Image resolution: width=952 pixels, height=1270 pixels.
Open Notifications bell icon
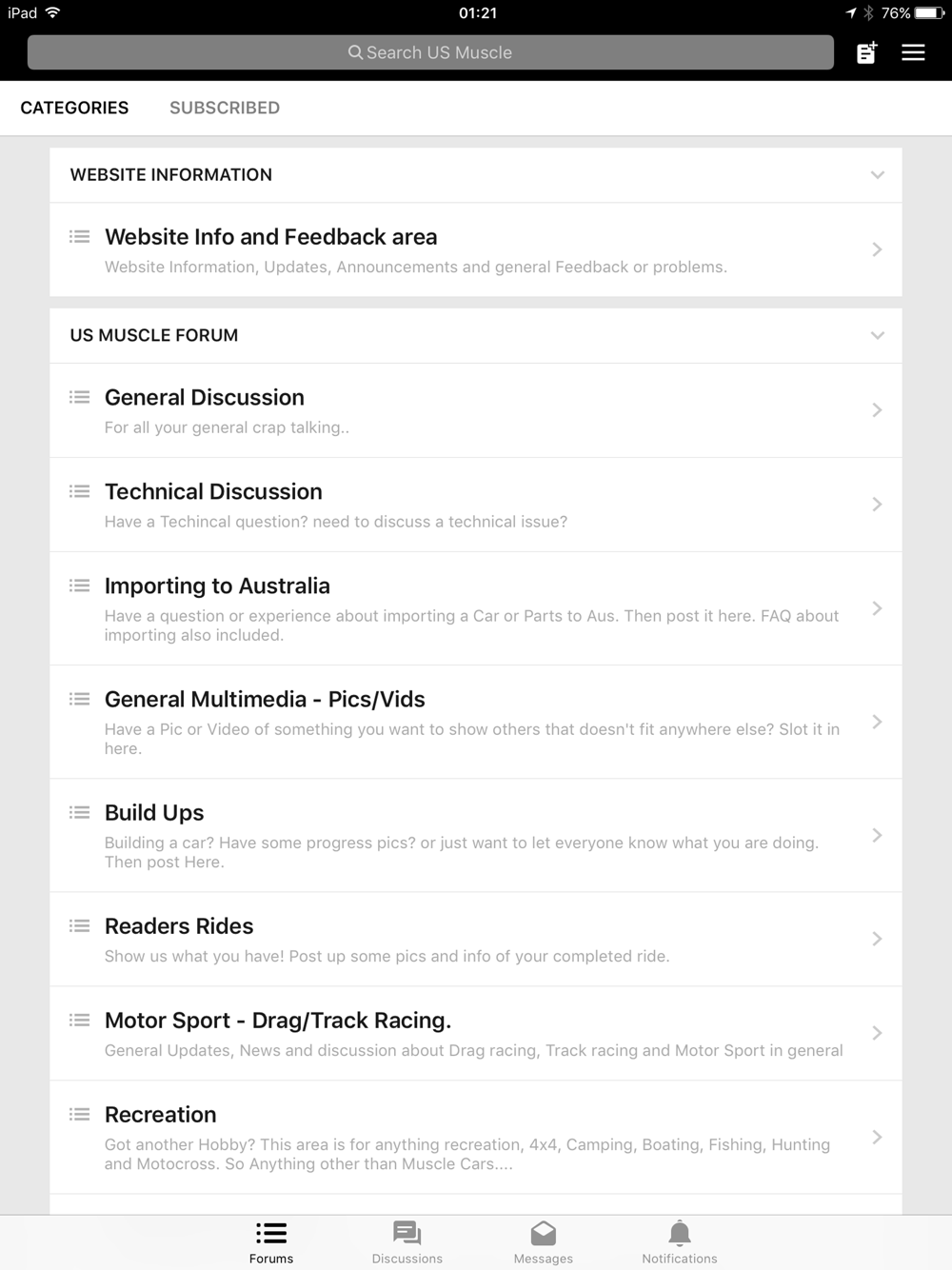pos(680,1234)
